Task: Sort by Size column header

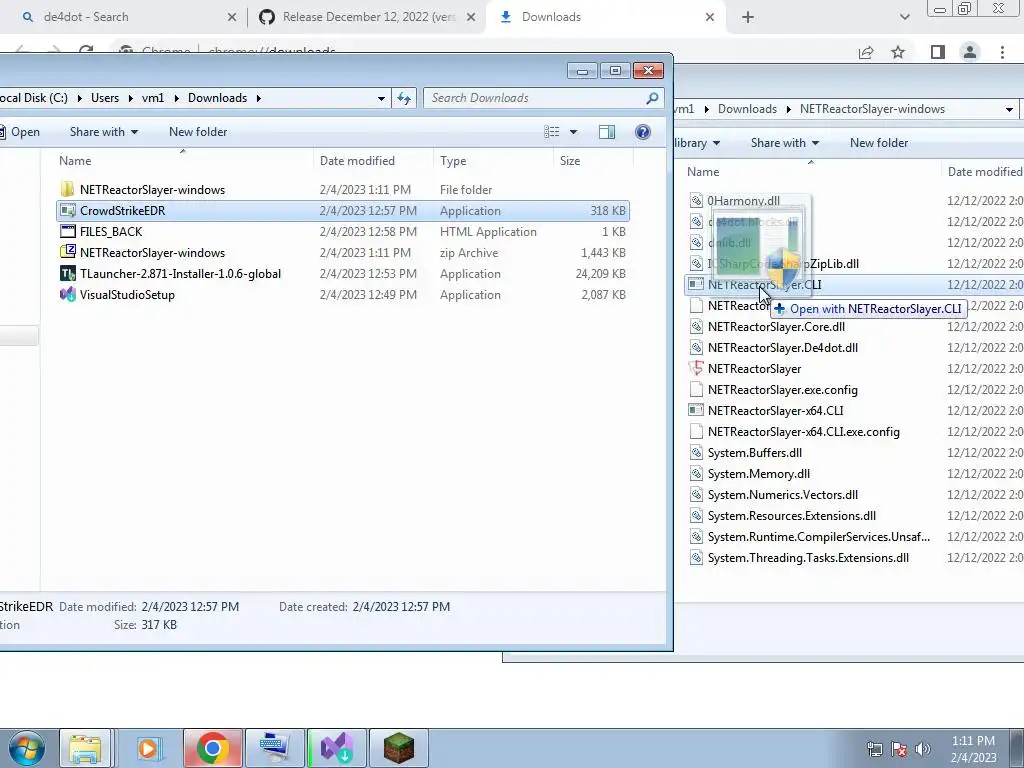Action: coord(569,161)
